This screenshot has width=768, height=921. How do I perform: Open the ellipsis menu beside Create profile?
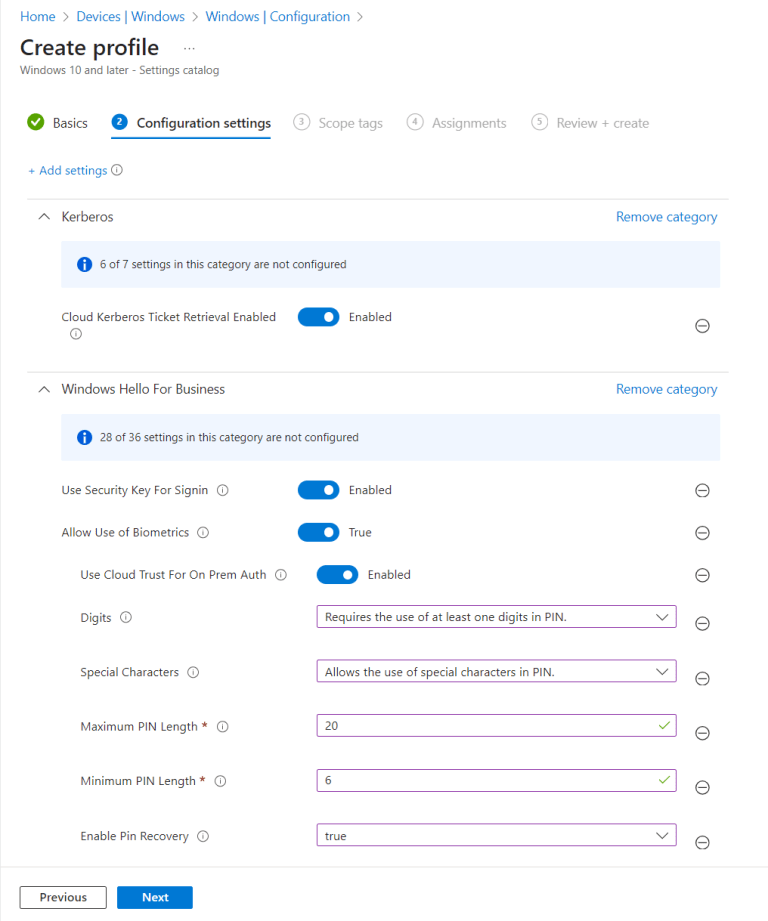click(189, 48)
